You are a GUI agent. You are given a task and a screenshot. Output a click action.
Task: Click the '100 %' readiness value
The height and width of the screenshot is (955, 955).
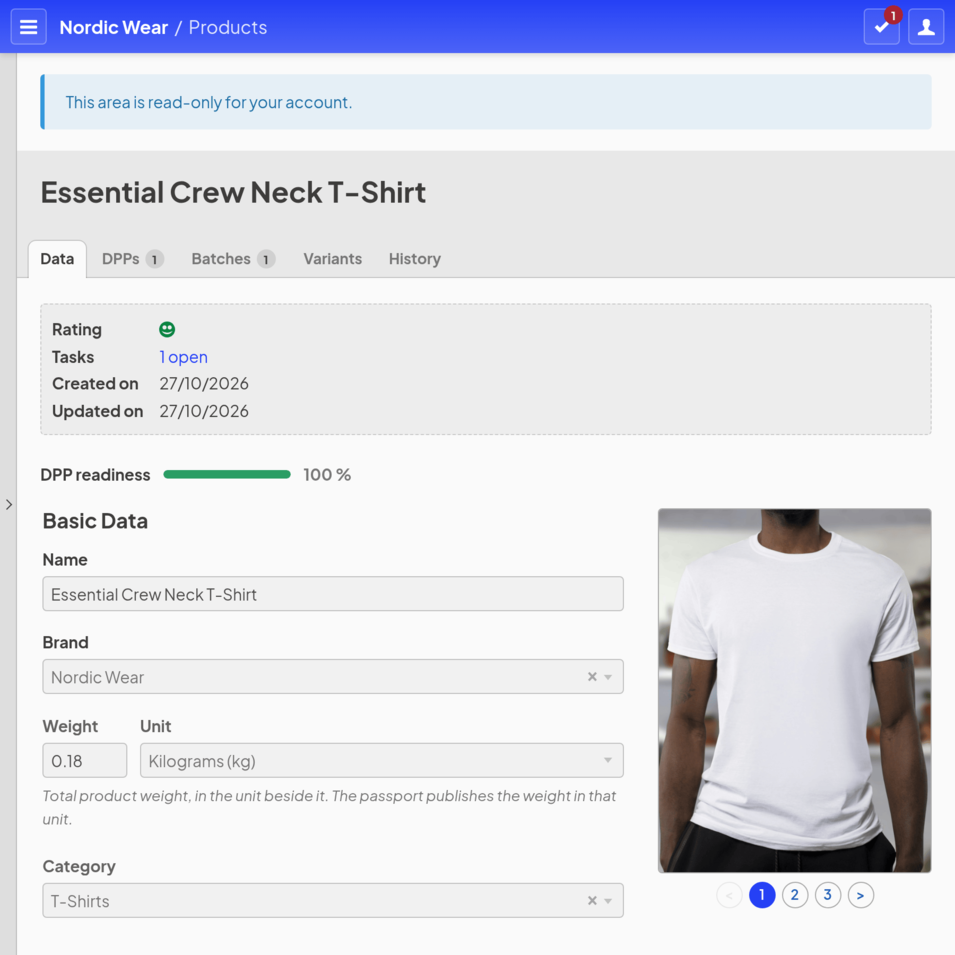click(327, 474)
